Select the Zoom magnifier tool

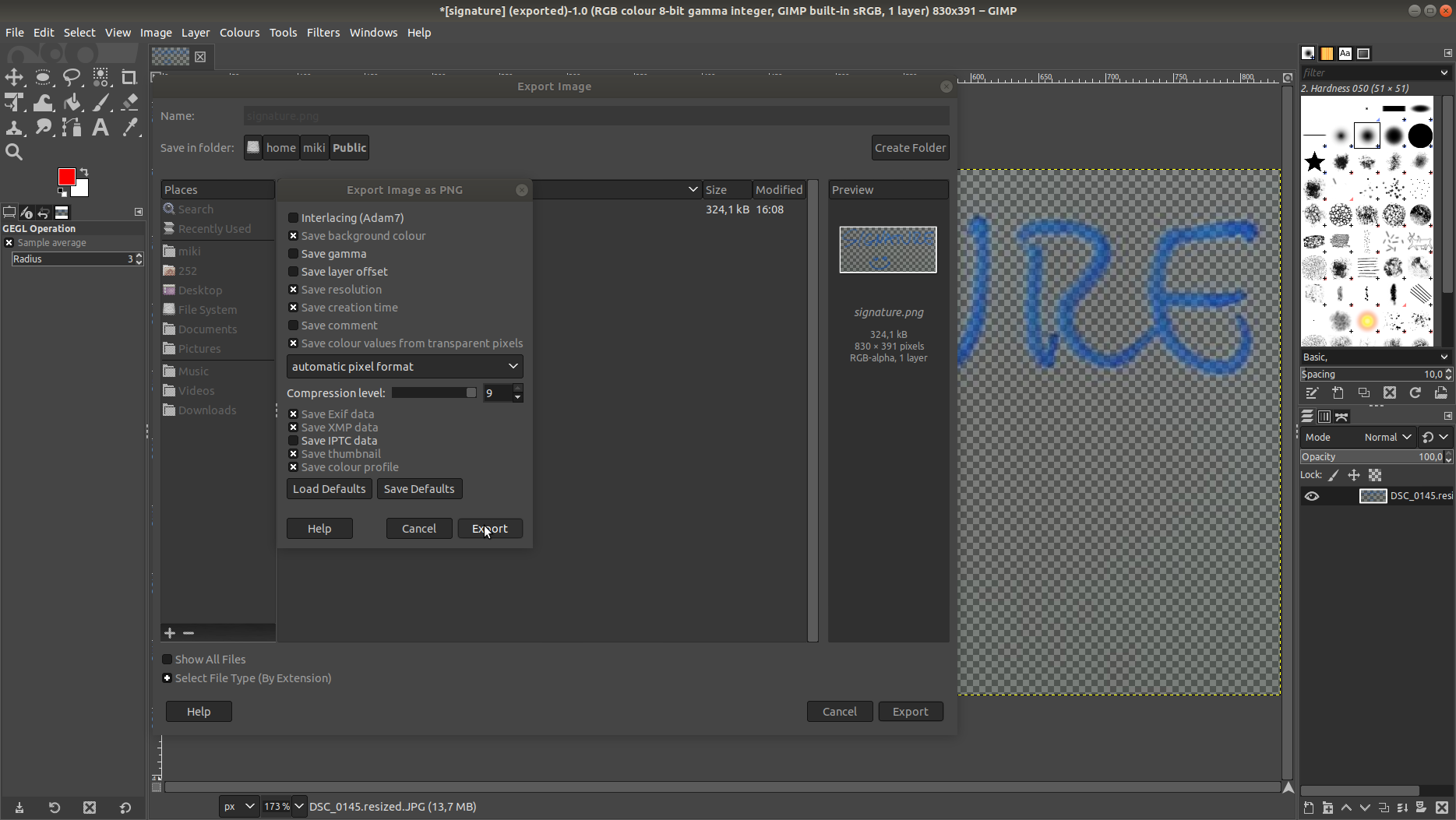coord(14,153)
